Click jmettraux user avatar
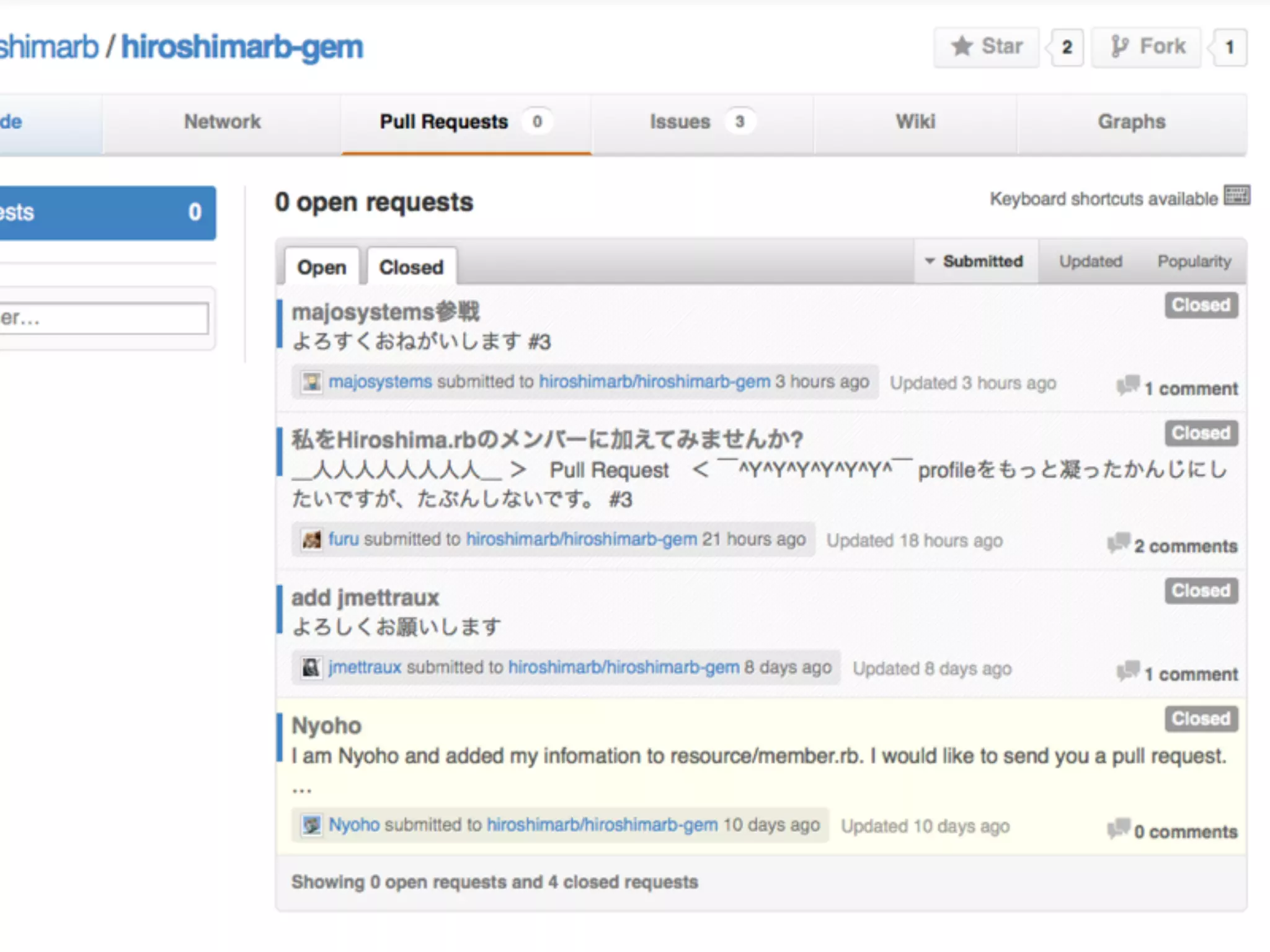1270x952 pixels. (311, 668)
